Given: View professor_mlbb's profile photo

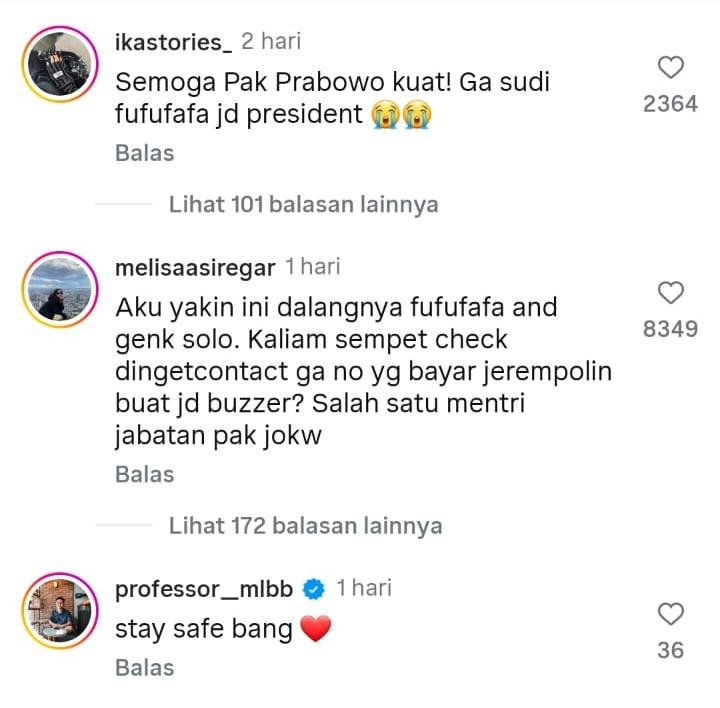Looking at the screenshot, I should (60, 610).
